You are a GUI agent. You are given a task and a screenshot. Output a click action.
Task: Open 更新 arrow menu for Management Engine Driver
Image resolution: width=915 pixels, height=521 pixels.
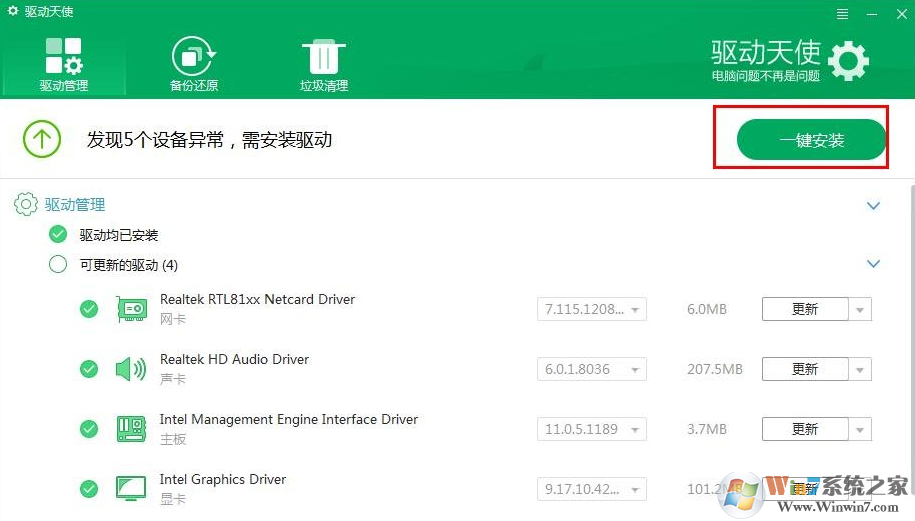click(860, 429)
